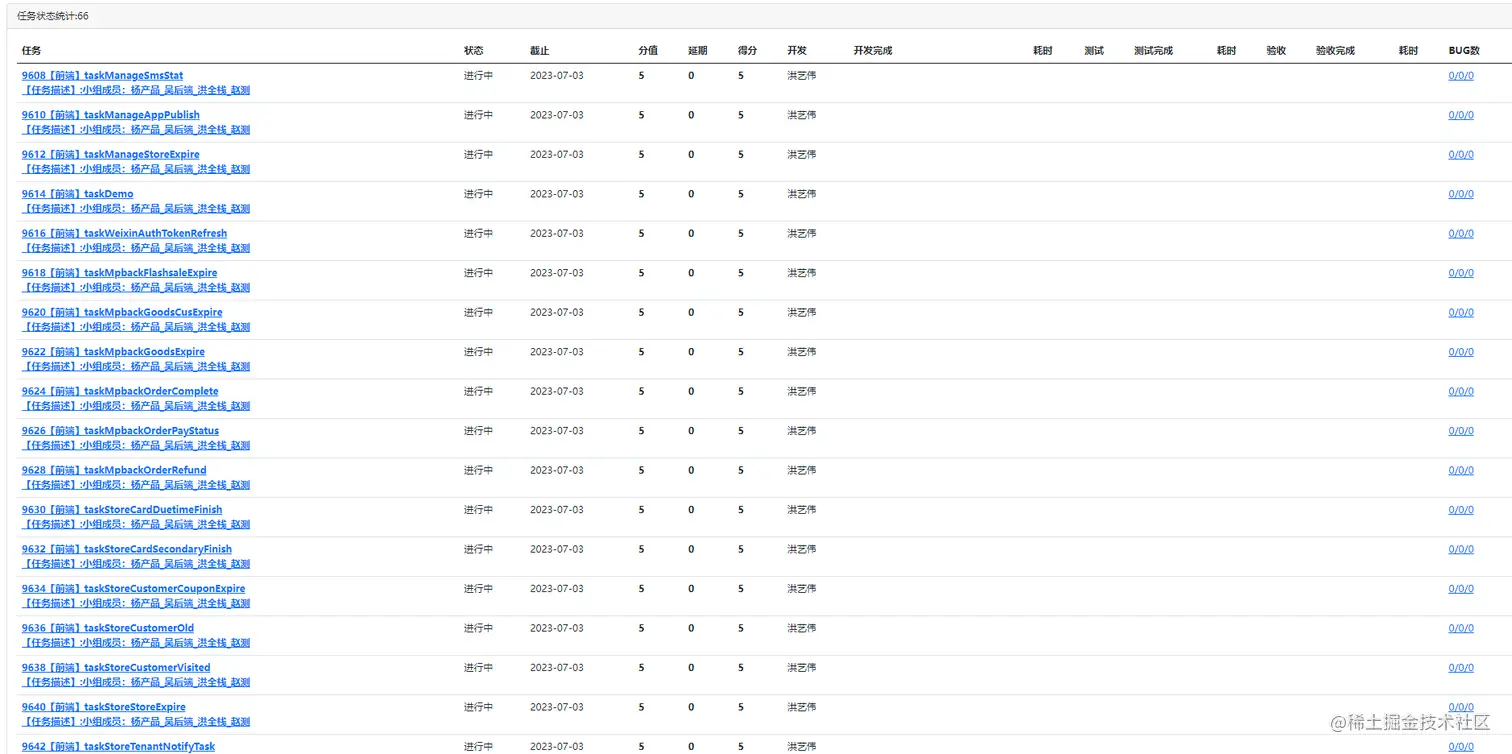Click the 任务描述 link under task 9638

point(136,683)
